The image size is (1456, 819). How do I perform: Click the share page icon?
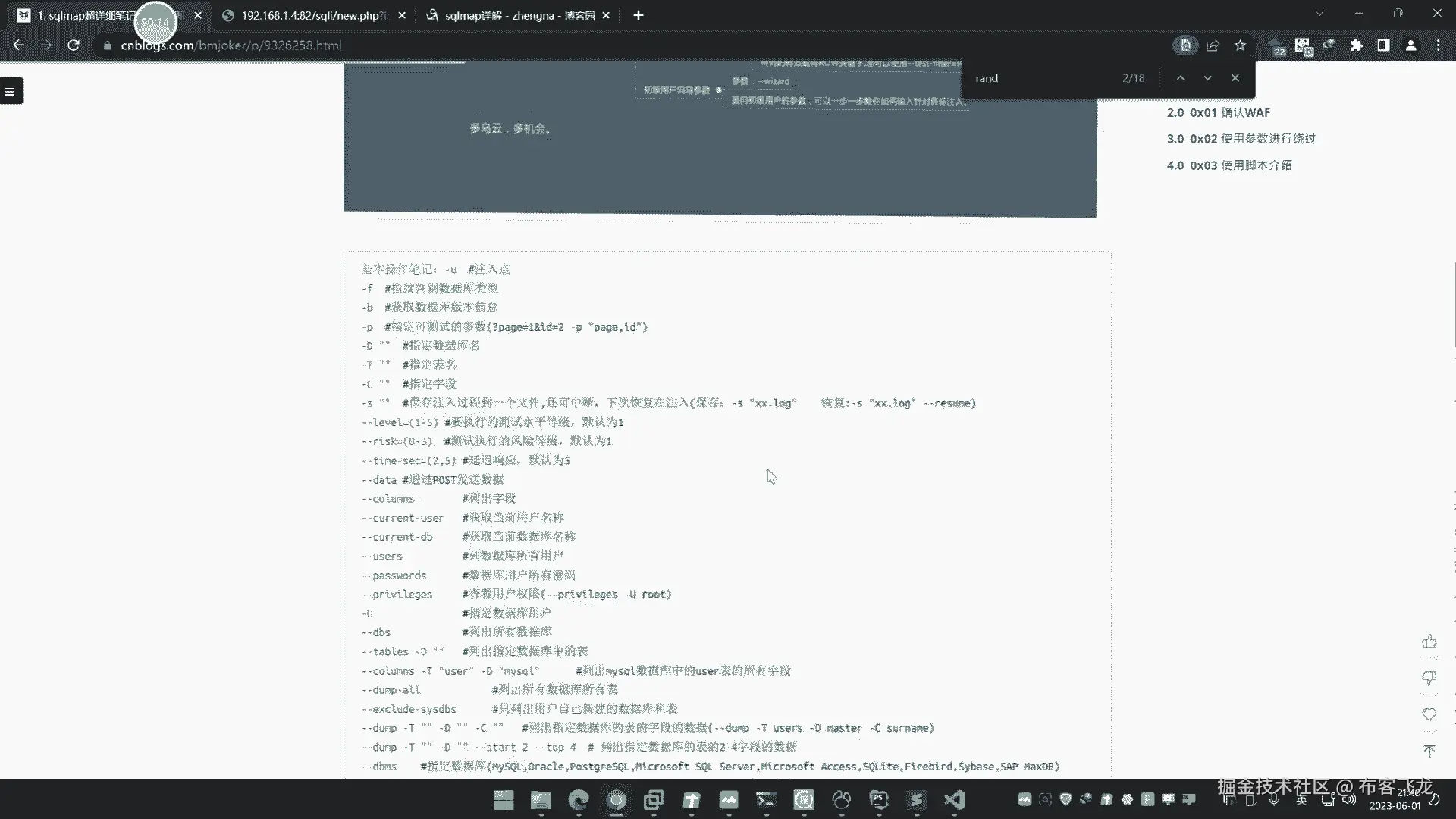coord(1213,45)
